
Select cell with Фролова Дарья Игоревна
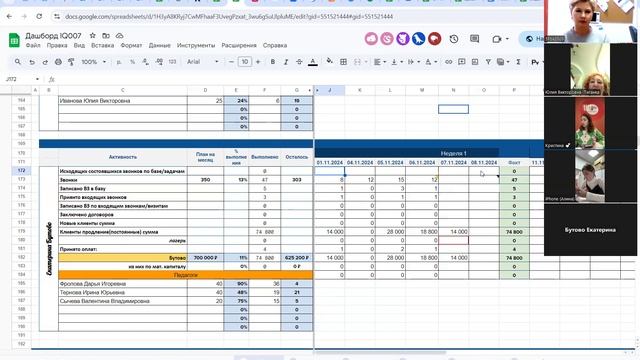(x=123, y=284)
